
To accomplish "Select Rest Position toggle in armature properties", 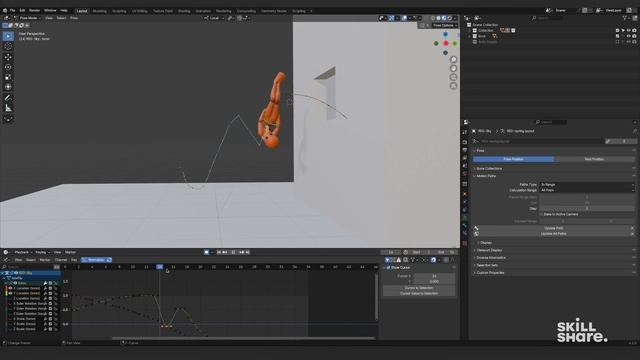I will [594, 159].
